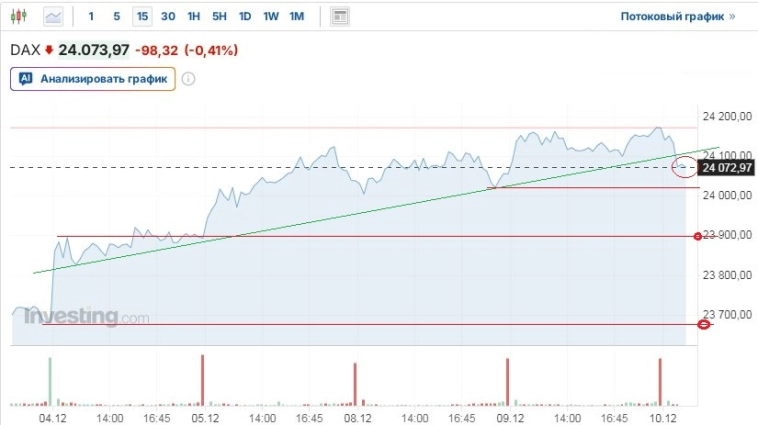
Task: Switch to the 30-minute interval
Action: coord(168,16)
